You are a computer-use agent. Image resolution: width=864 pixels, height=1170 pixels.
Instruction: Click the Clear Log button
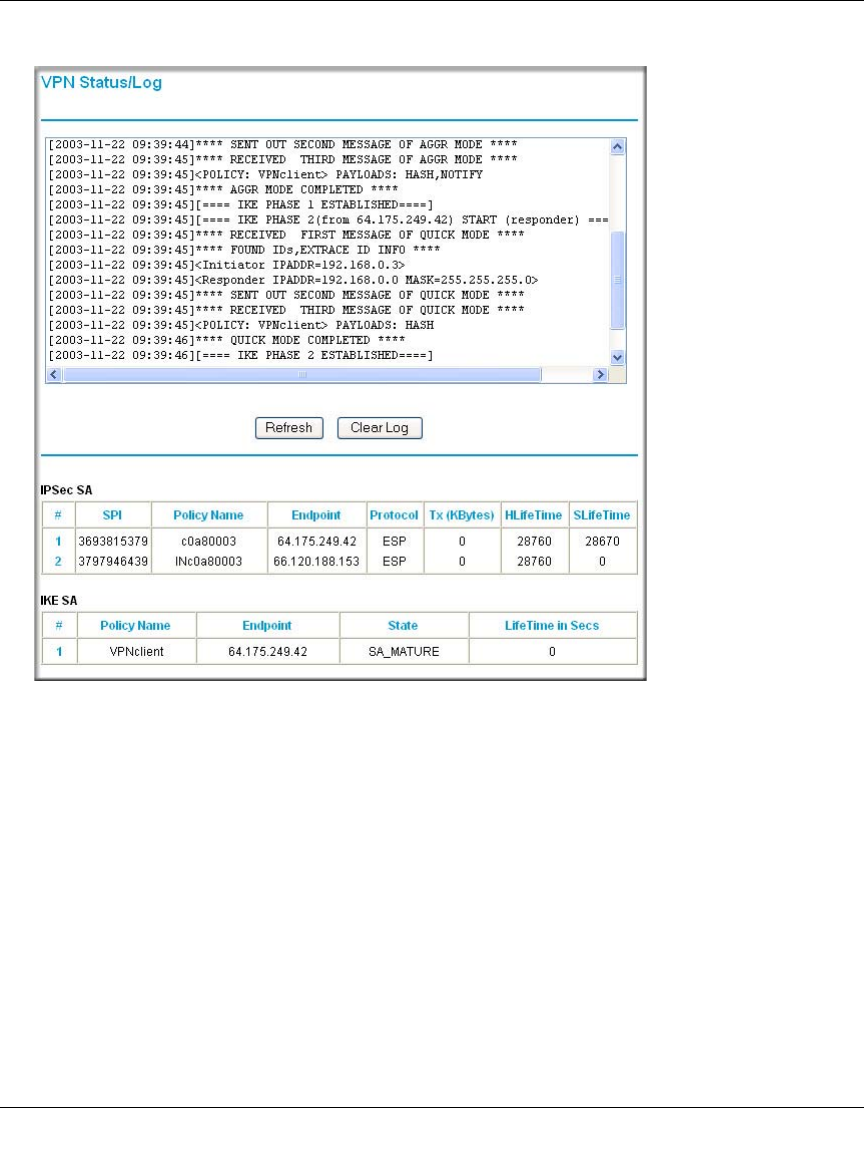(379, 428)
